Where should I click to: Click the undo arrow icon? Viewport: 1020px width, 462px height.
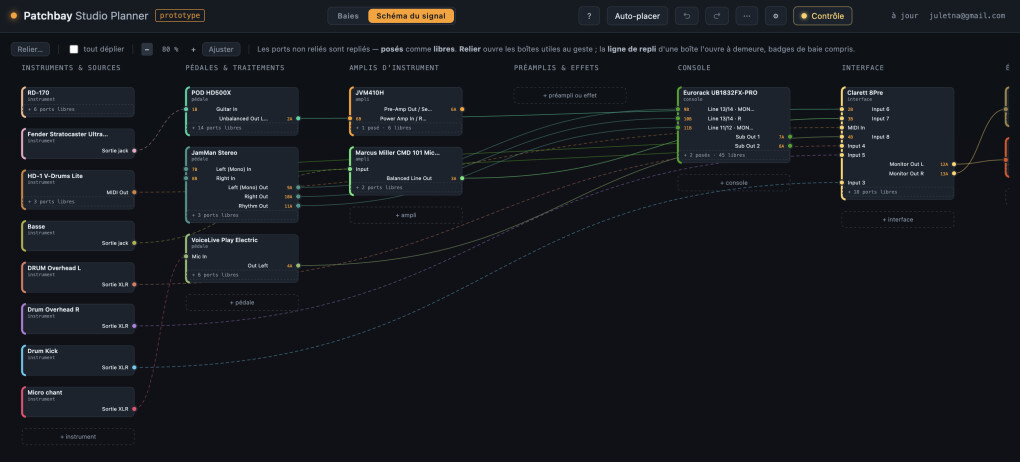[686, 16]
